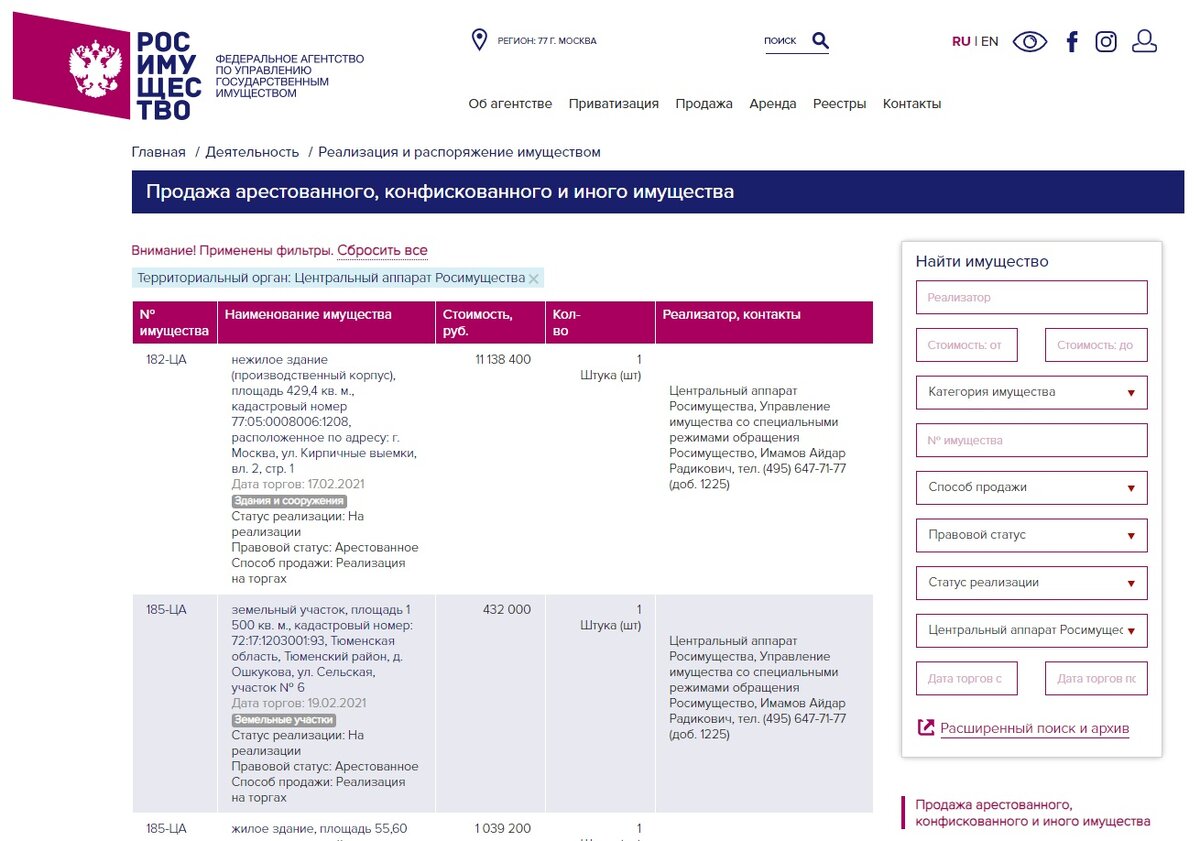Screen dimensions: 1200x841
Task: Click Дата торгов: 19.02.2021 text
Action: tap(298, 703)
